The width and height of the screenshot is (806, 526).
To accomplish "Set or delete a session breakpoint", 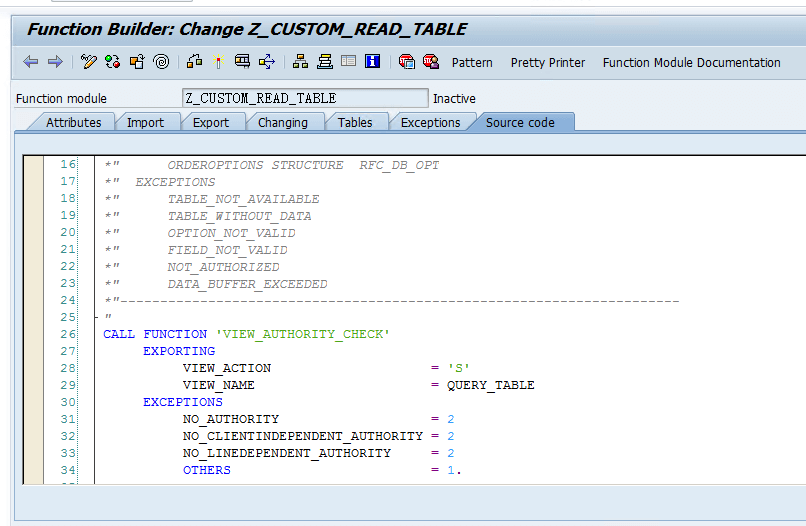I will [407, 62].
